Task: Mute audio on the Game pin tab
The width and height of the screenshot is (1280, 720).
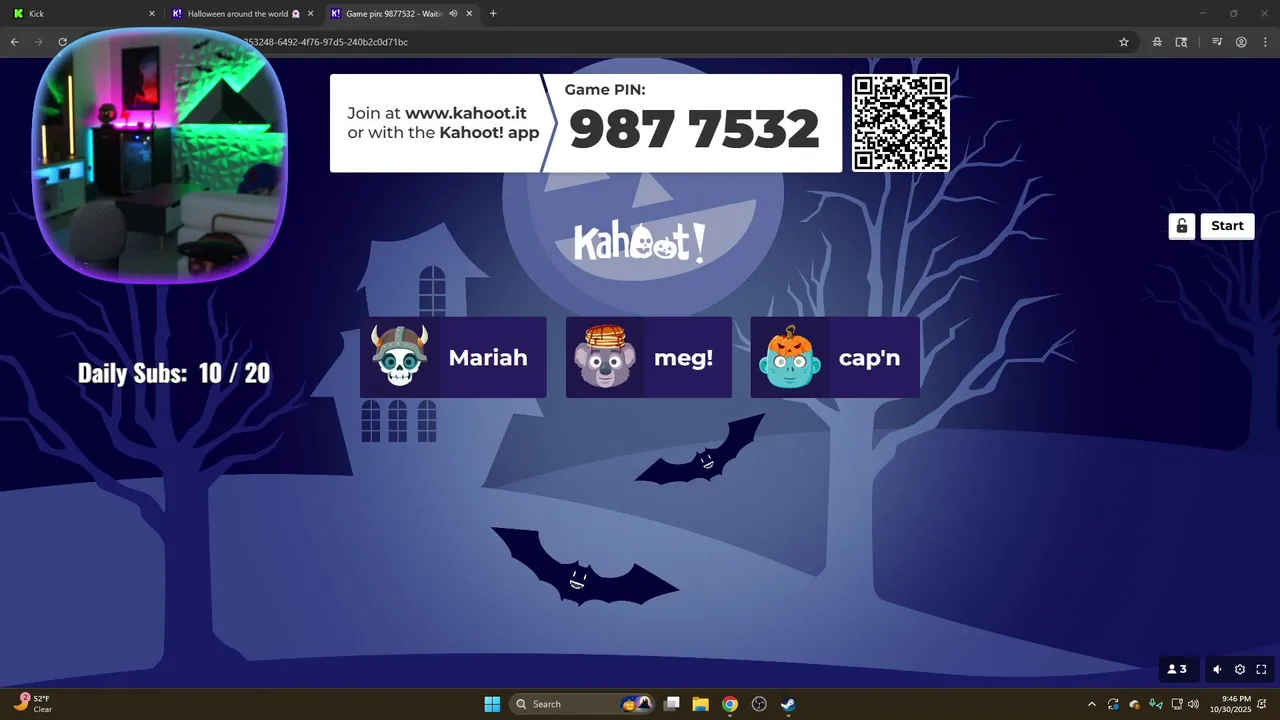Action: coord(453,14)
